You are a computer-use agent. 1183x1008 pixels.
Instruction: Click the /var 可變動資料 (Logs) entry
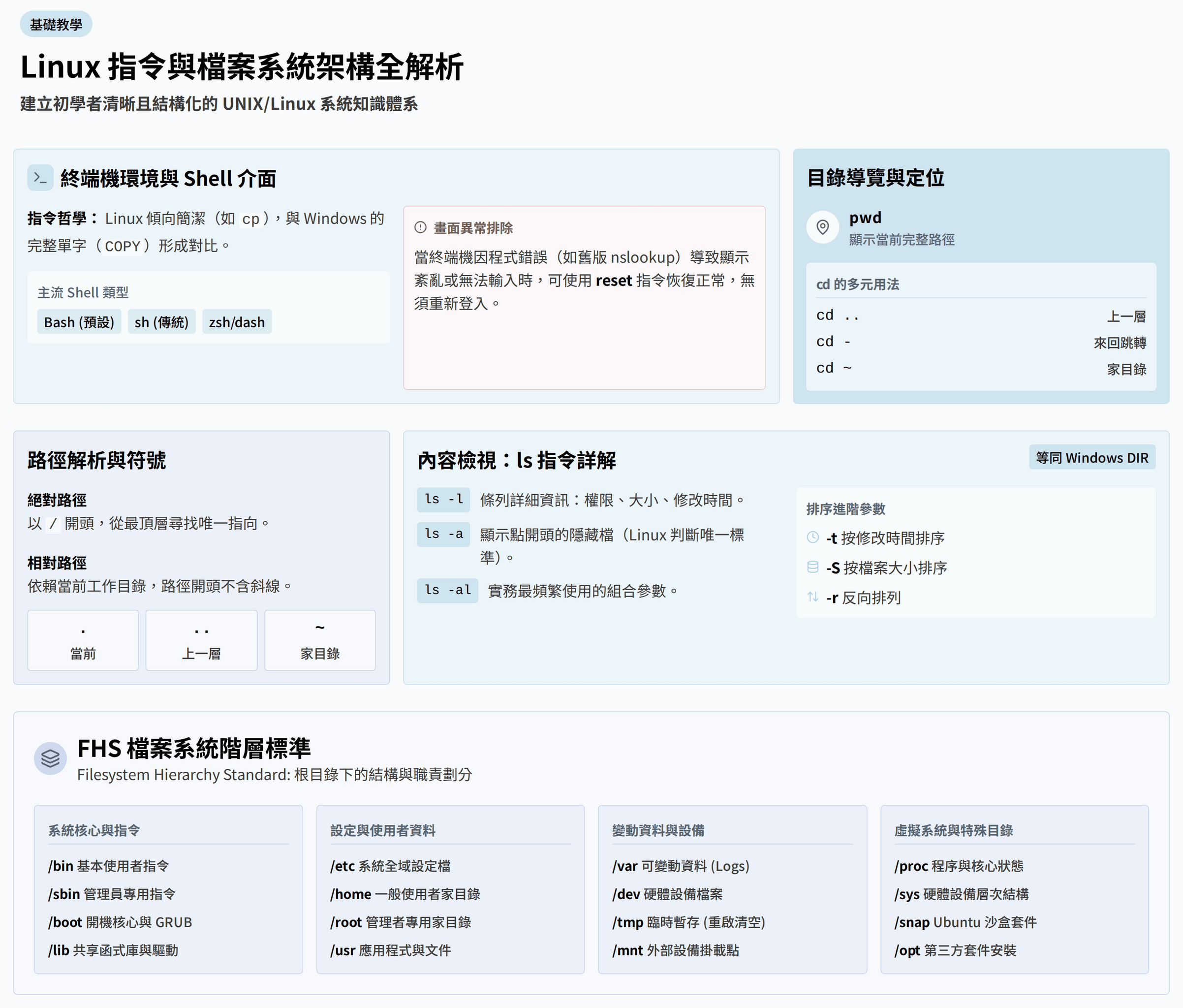pos(681,866)
